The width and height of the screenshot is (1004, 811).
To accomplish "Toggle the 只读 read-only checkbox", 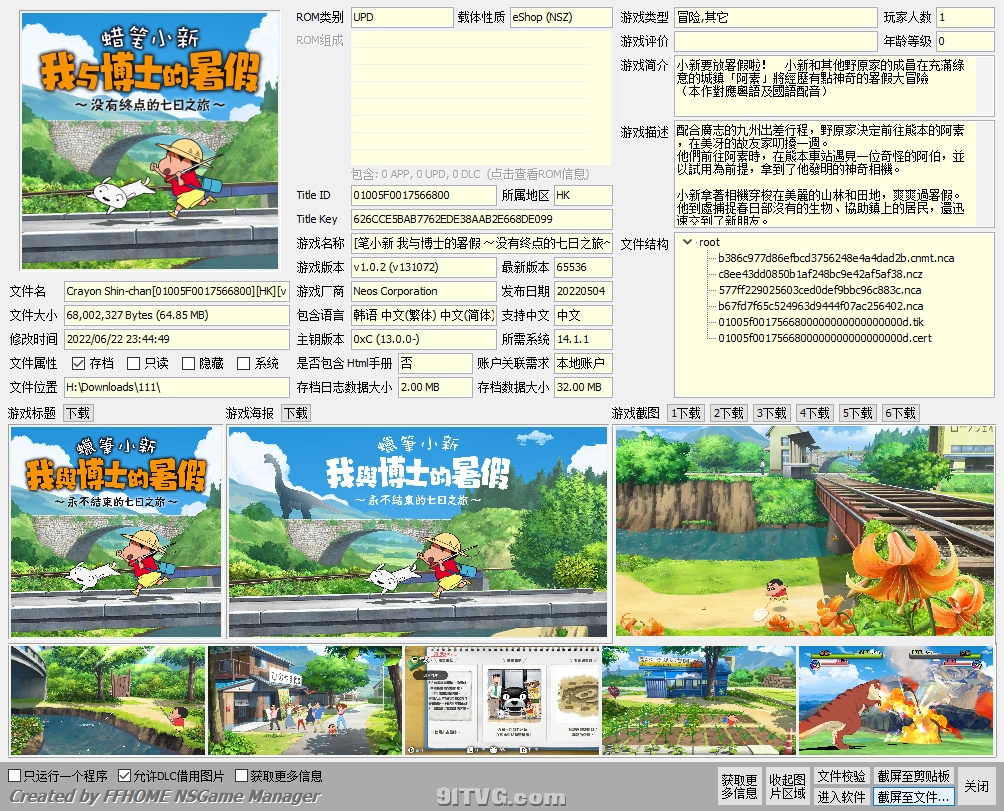I will point(134,364).
